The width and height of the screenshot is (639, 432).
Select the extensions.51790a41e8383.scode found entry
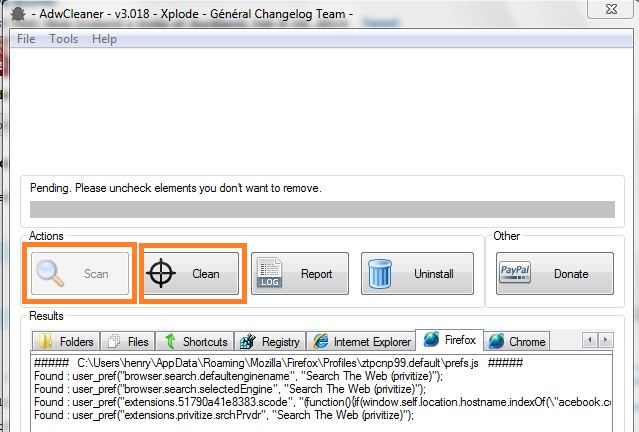point(322,402)
